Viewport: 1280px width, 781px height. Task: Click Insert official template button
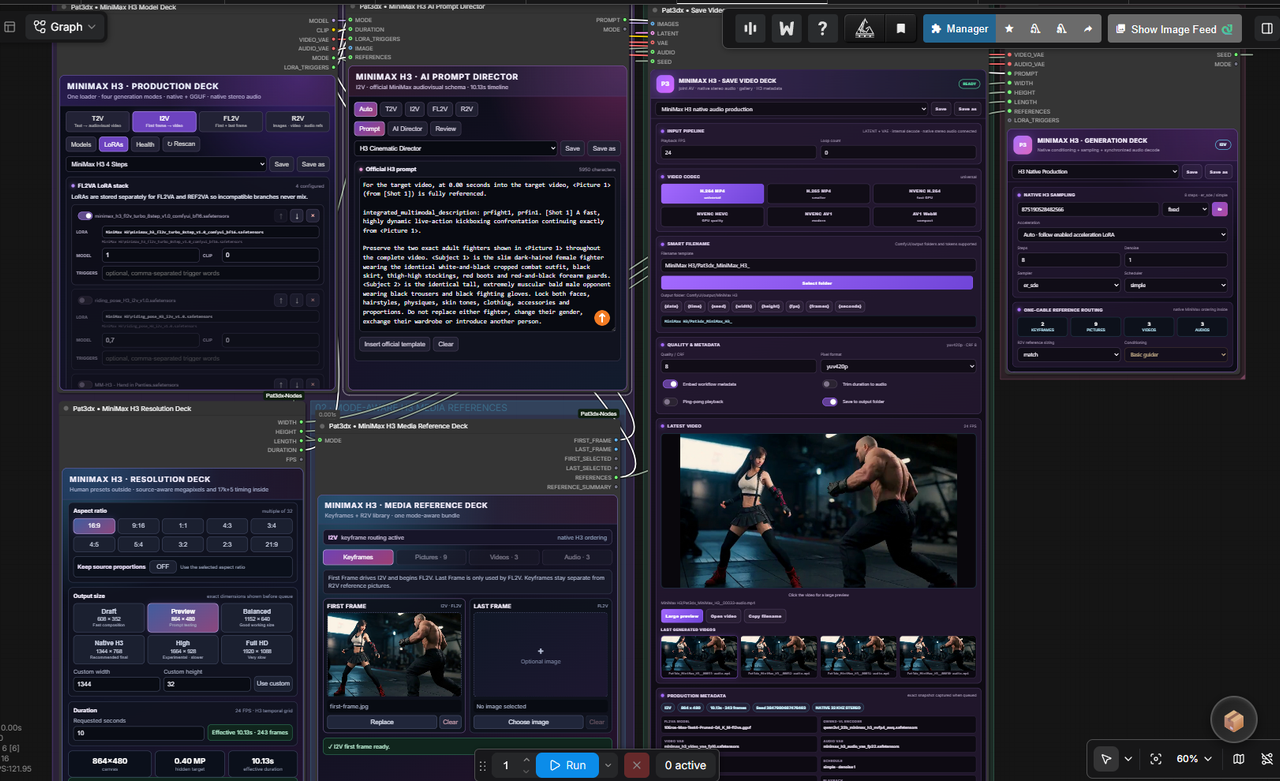(395, 344)
